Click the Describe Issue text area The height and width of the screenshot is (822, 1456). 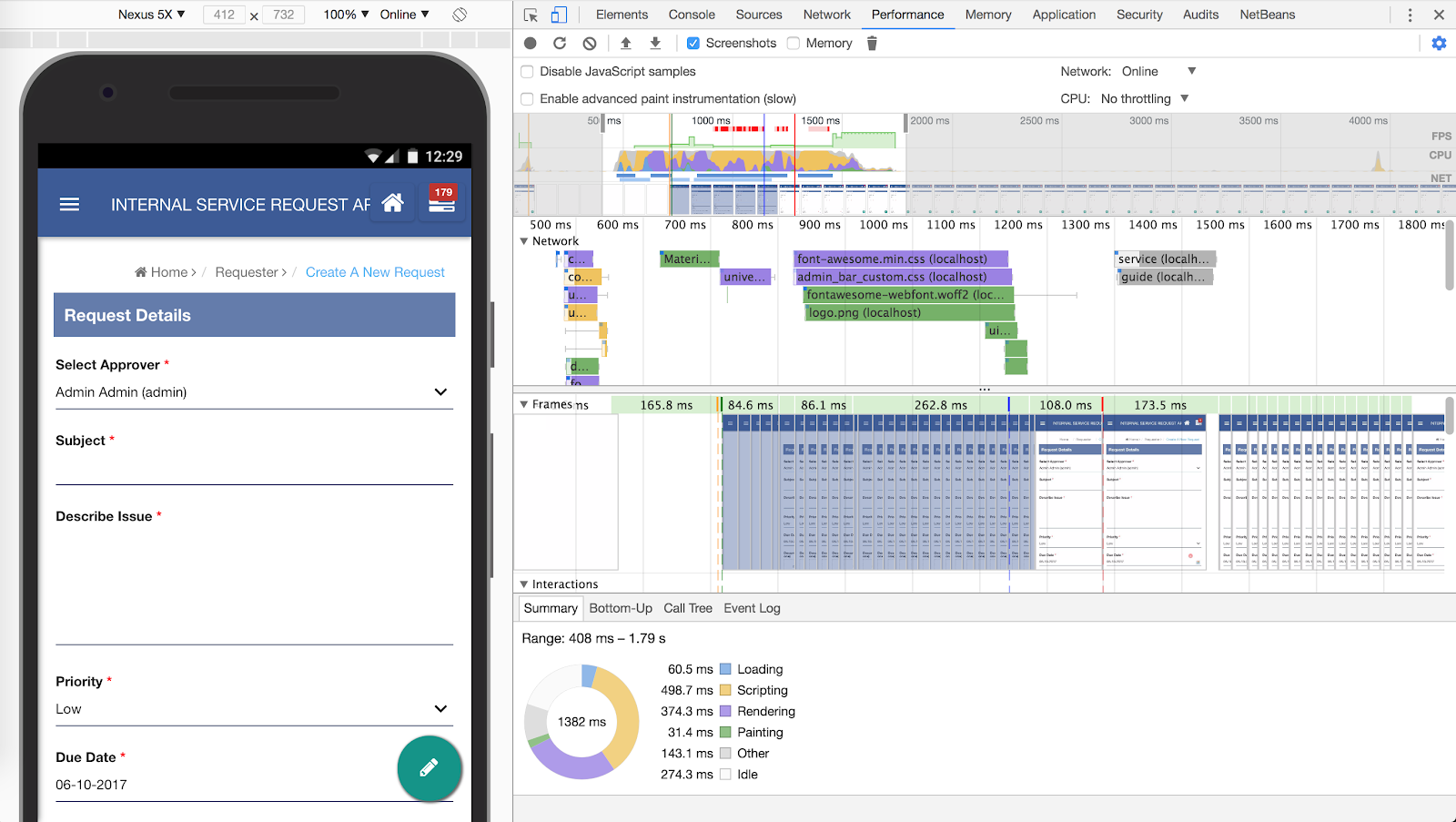coord(254,587)
